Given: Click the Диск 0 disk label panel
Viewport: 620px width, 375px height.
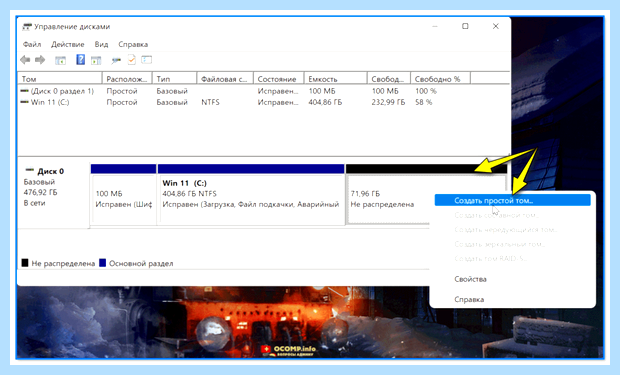Looking at the screenshot, I should pos(54,195).
